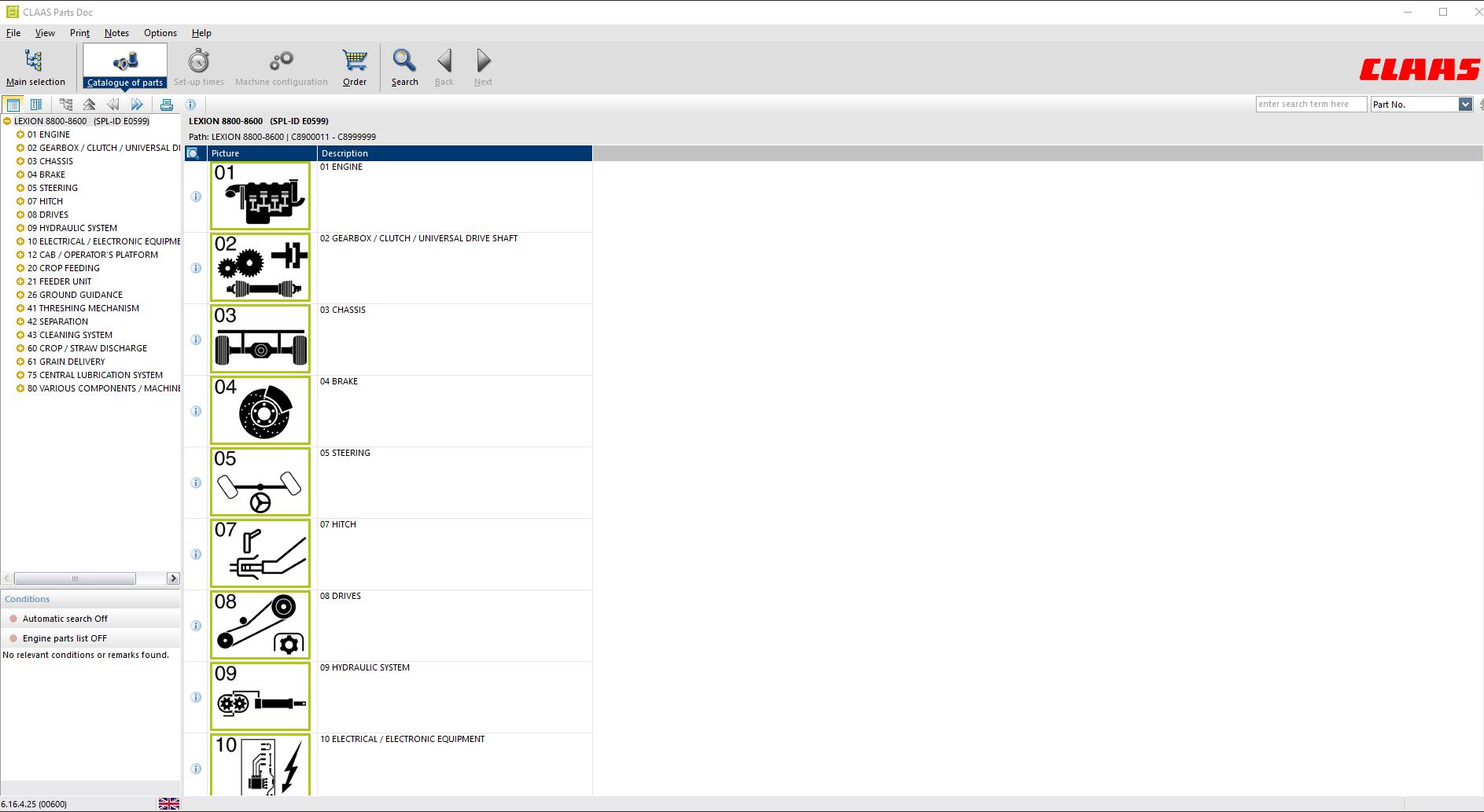
Task: Open the Main selection view
Action: click(x=35, y=68)
